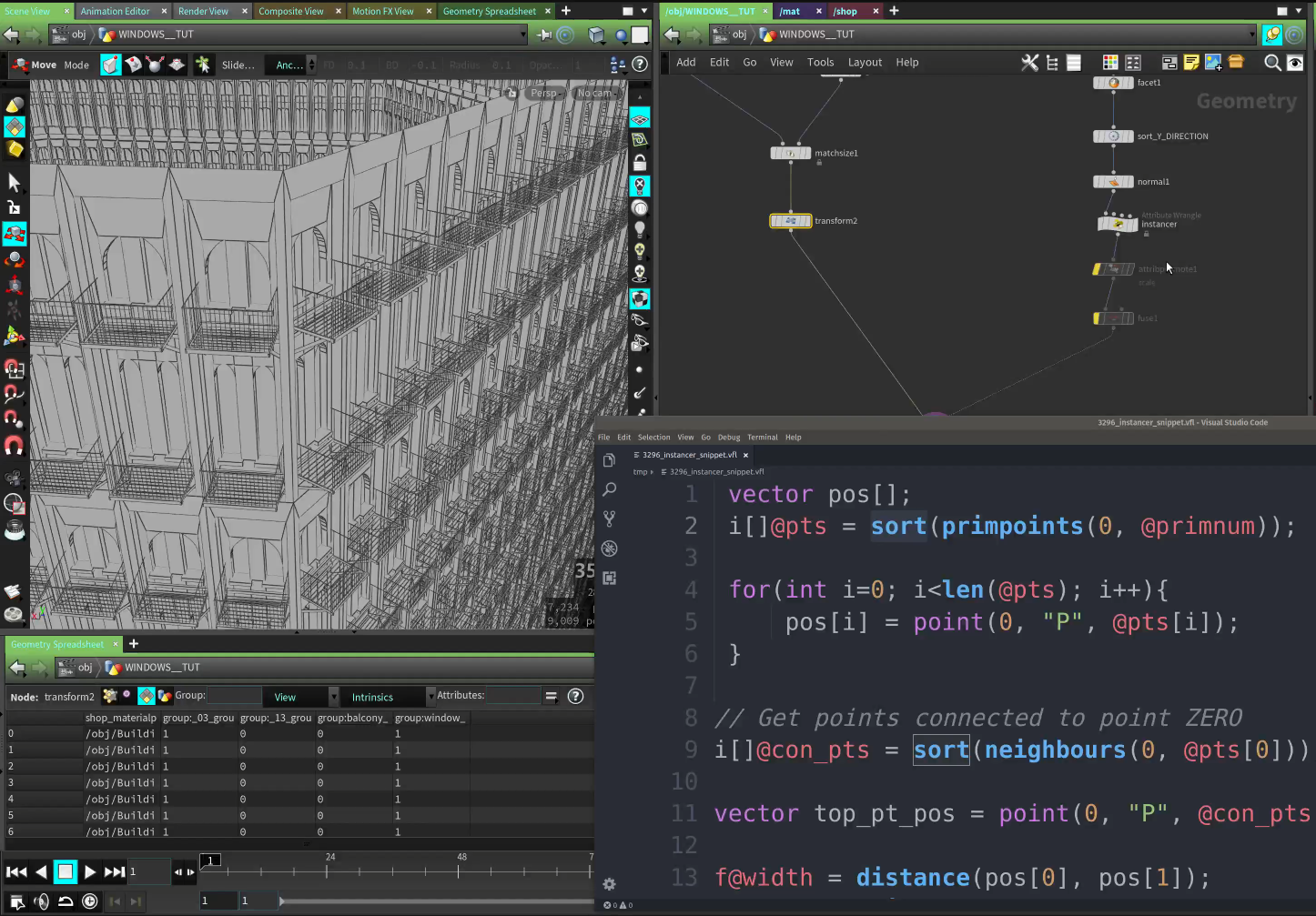Open the Search icon in VS Code activity bar
This screenshot has height=916, width=1316.
tap(609, 489)
